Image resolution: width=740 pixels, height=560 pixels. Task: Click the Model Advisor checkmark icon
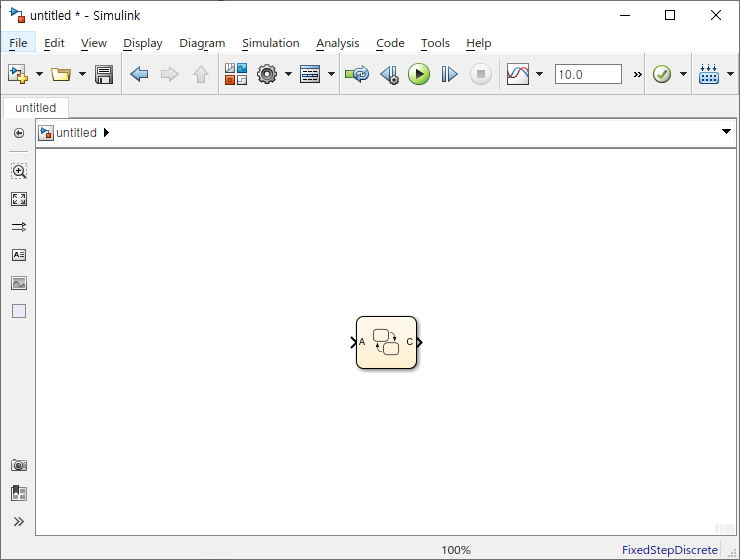[662, 74]
